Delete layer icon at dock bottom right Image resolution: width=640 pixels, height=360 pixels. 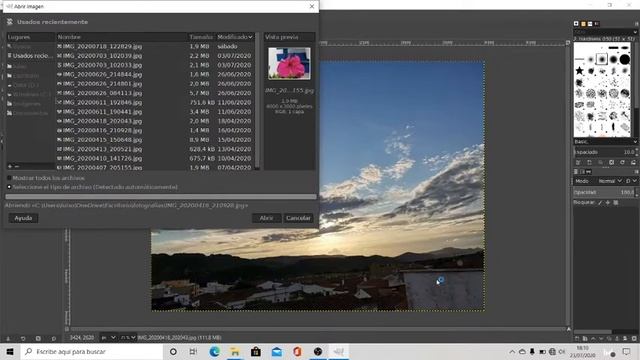click(x=634, y=338)
